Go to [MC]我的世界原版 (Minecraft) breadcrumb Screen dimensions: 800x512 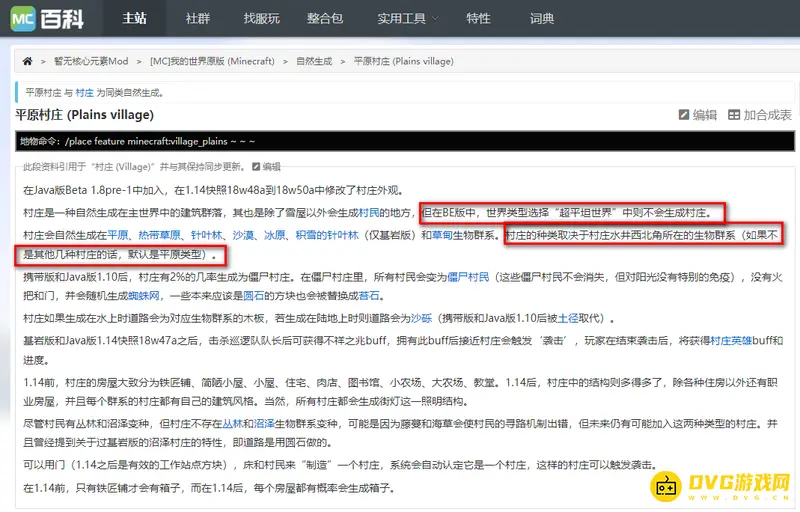(212, 61)
